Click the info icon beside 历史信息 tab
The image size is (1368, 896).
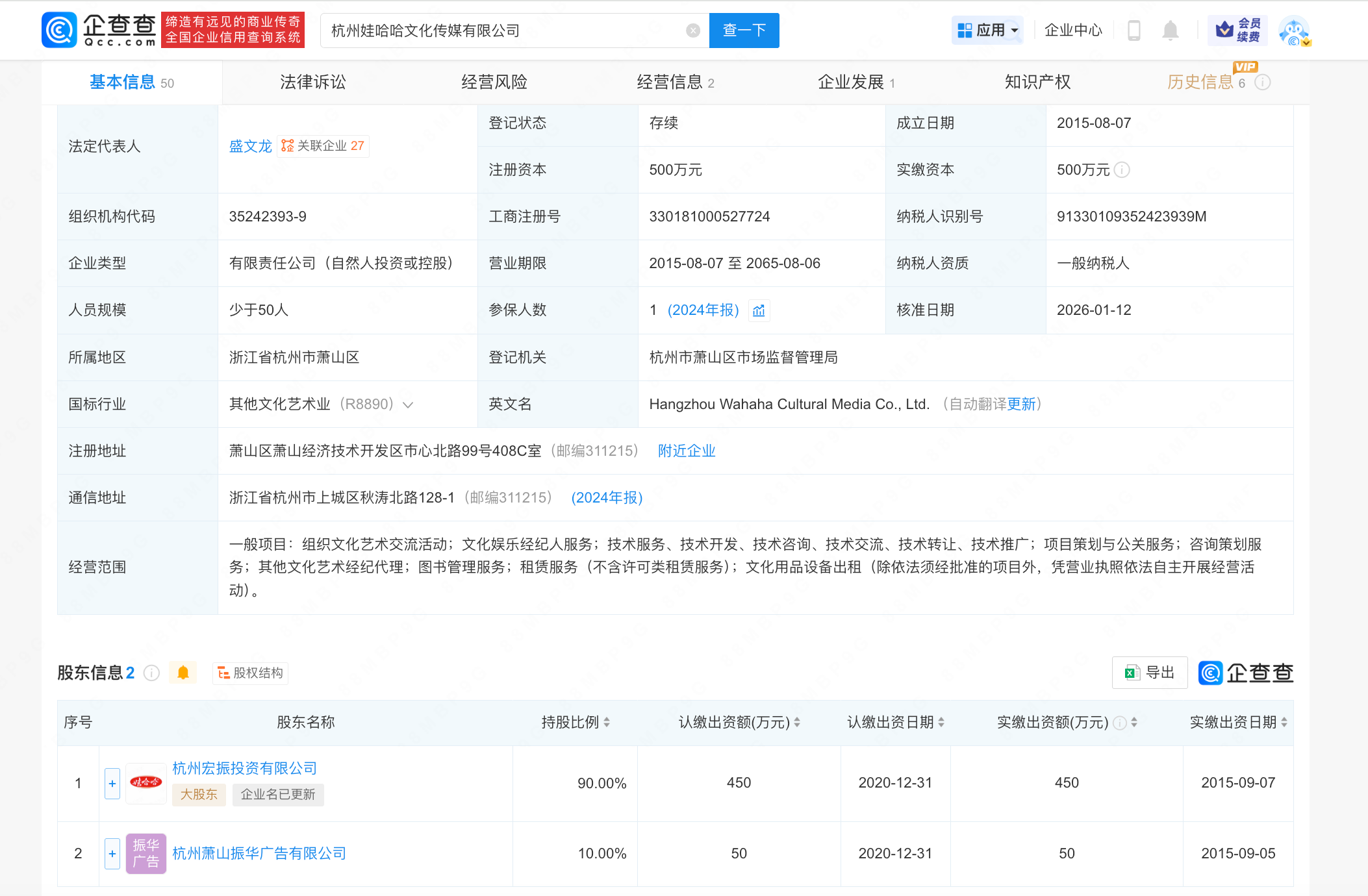[x=1263, y=82]
